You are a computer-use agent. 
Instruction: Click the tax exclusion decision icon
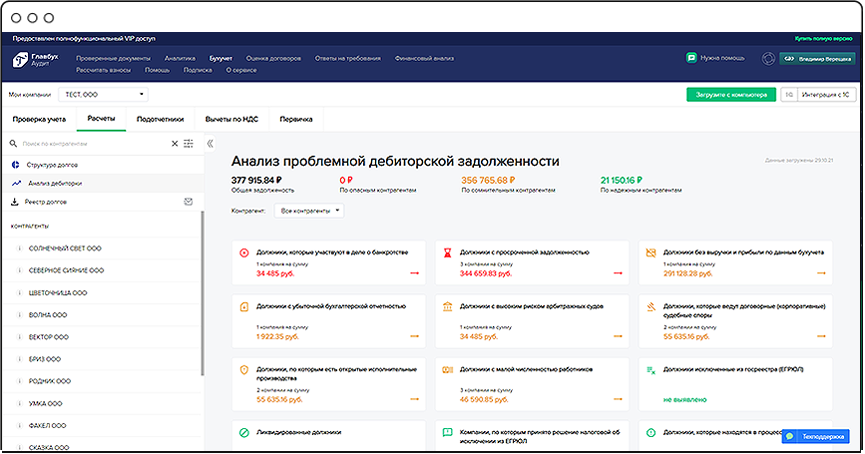447,432
